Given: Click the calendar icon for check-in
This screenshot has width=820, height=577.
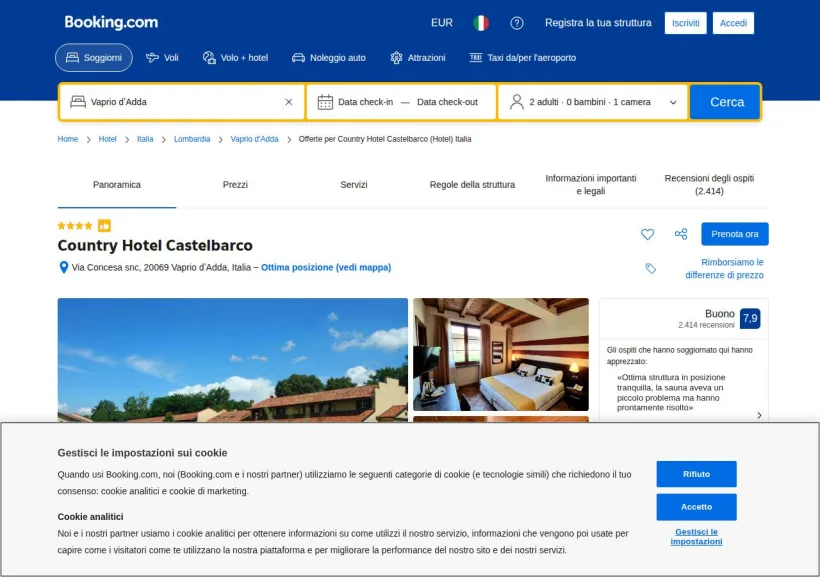Looking at the screenshot, I should point(325,102).
